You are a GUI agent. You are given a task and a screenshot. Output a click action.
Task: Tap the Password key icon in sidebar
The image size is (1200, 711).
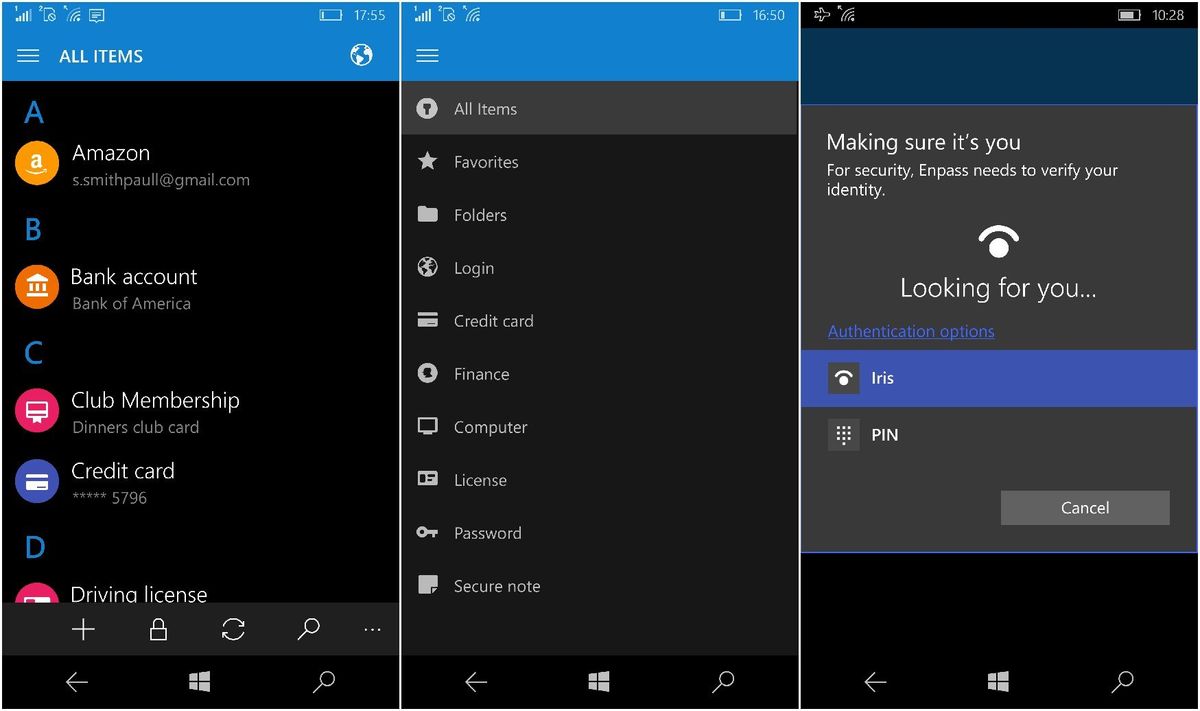point(427,533)
